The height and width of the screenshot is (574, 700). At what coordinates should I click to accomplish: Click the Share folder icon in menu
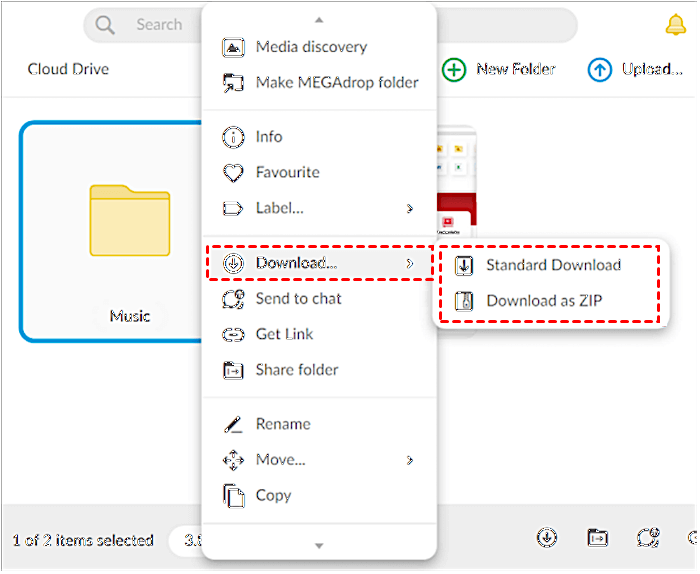233,370
